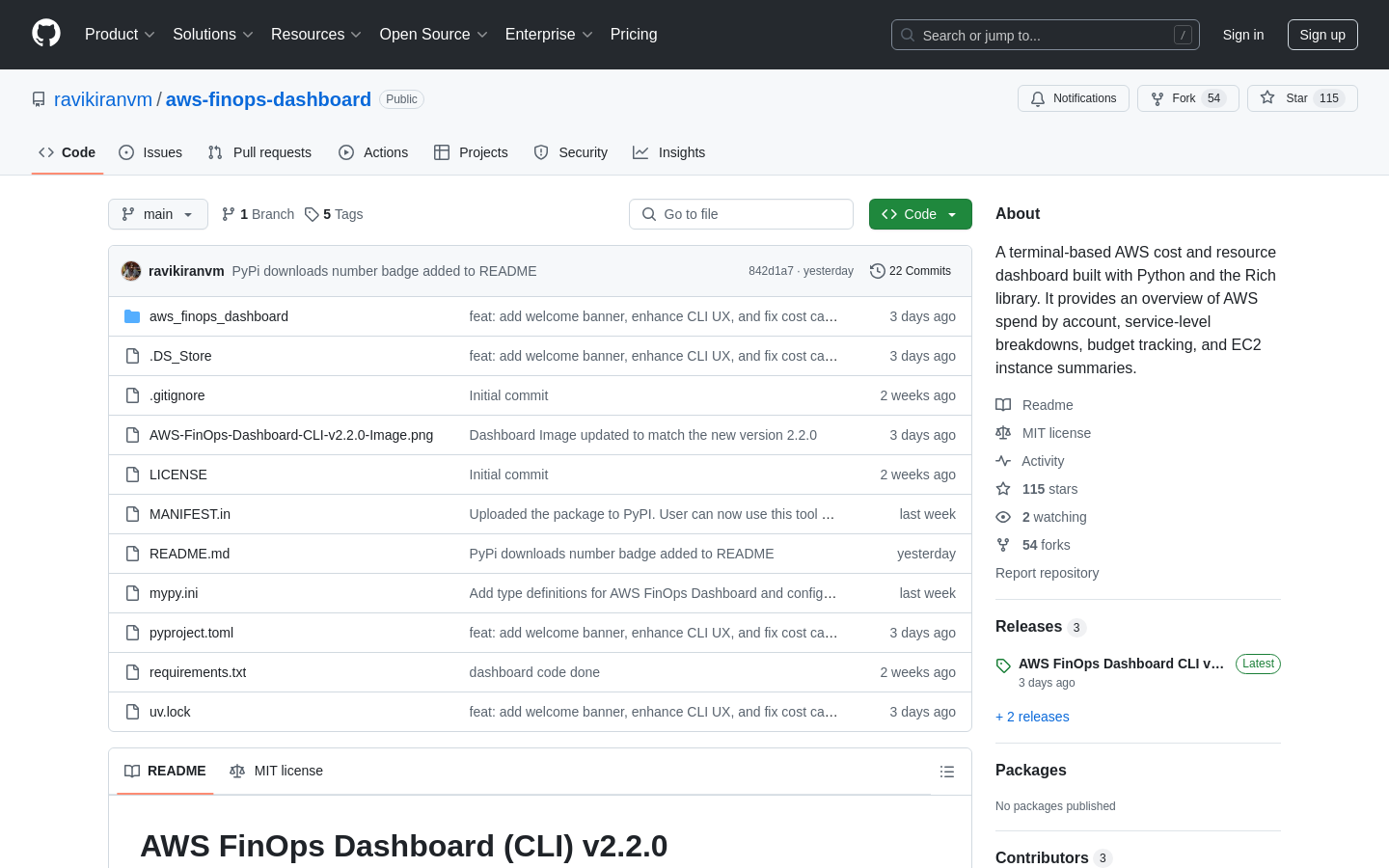Open the pyproject.toml file

pyautogui.click(x=191, y=633)
